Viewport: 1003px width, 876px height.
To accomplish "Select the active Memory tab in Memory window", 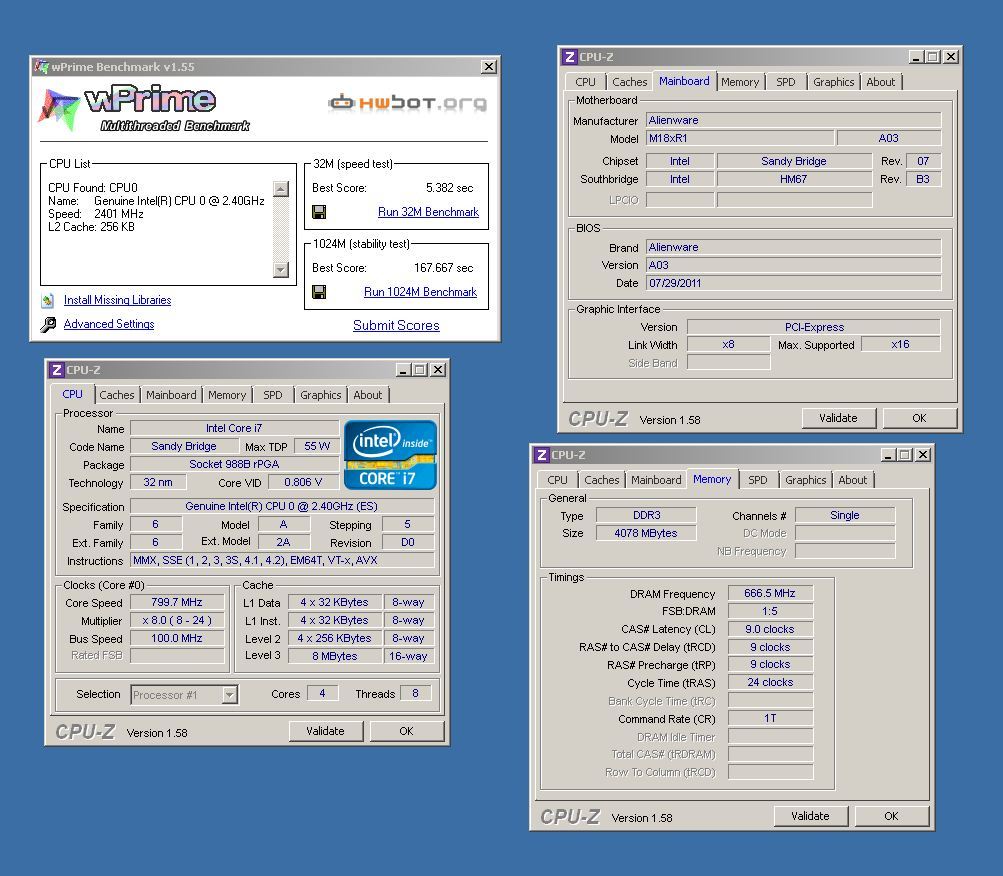I will pyautogui.click(x=712, y=479).
